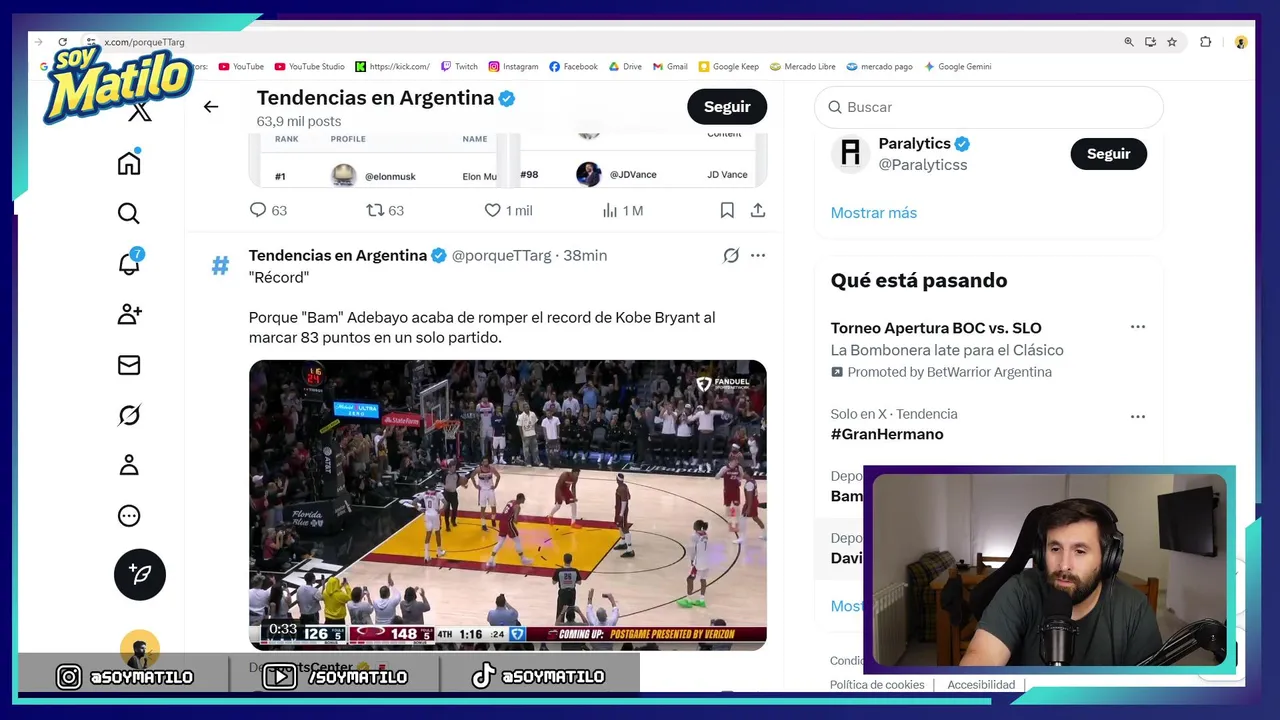The height and width of the screenshot is (720, 1280).
Task: Open the follow people sidebar icon
Action: pos(129,314)
